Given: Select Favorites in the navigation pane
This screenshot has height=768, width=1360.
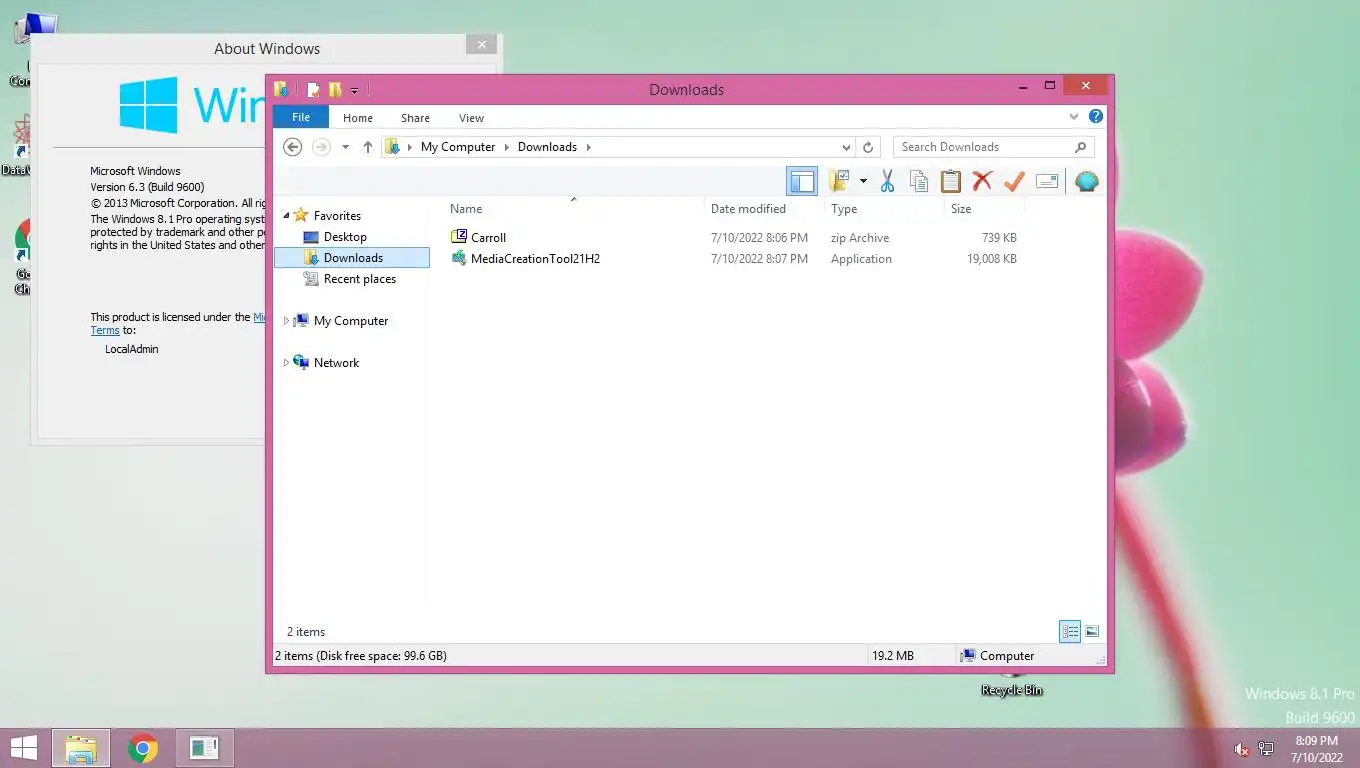Looking at the screenshot, I should 337,216.
